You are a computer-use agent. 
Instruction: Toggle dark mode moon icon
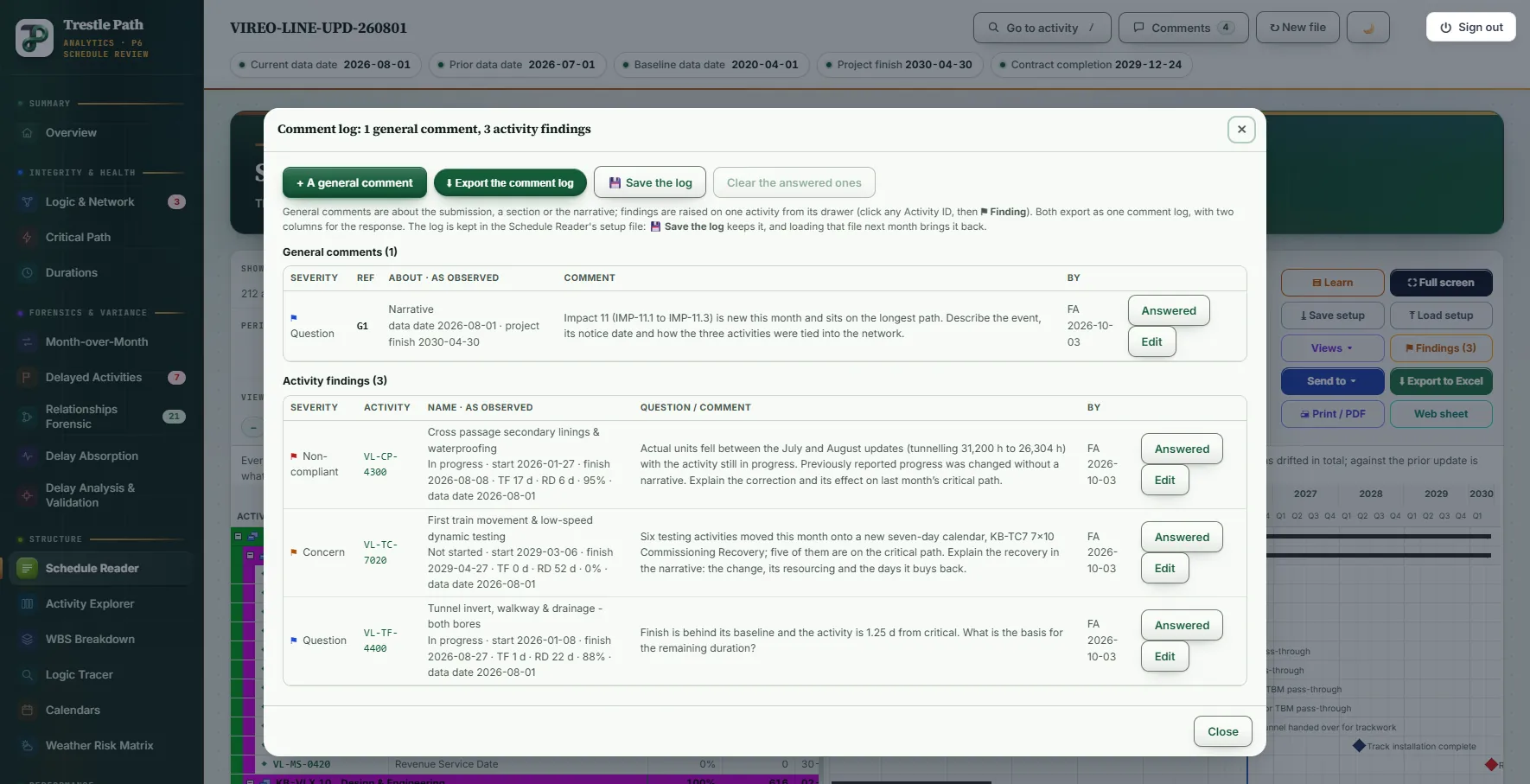(x=1368, y=28)
